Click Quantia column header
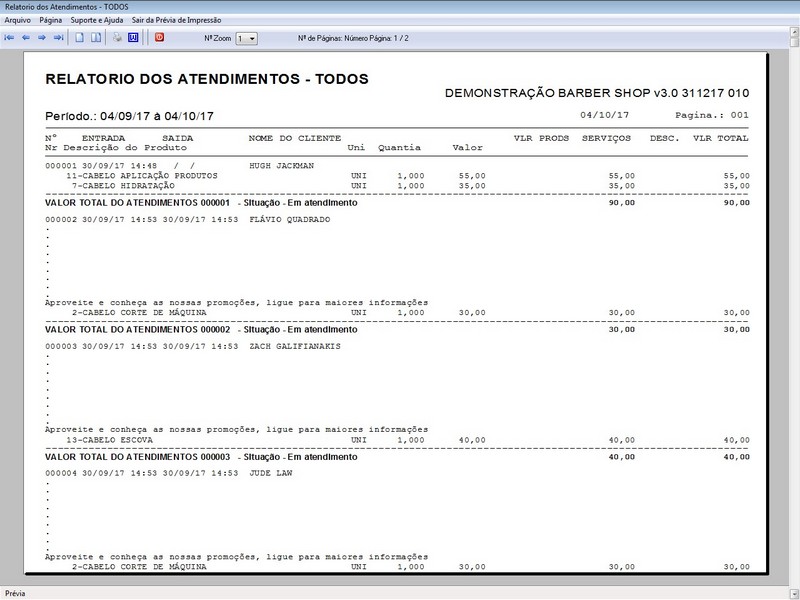Image resolution: width=800 pixels, height=600 pixels. coord(399,148)
